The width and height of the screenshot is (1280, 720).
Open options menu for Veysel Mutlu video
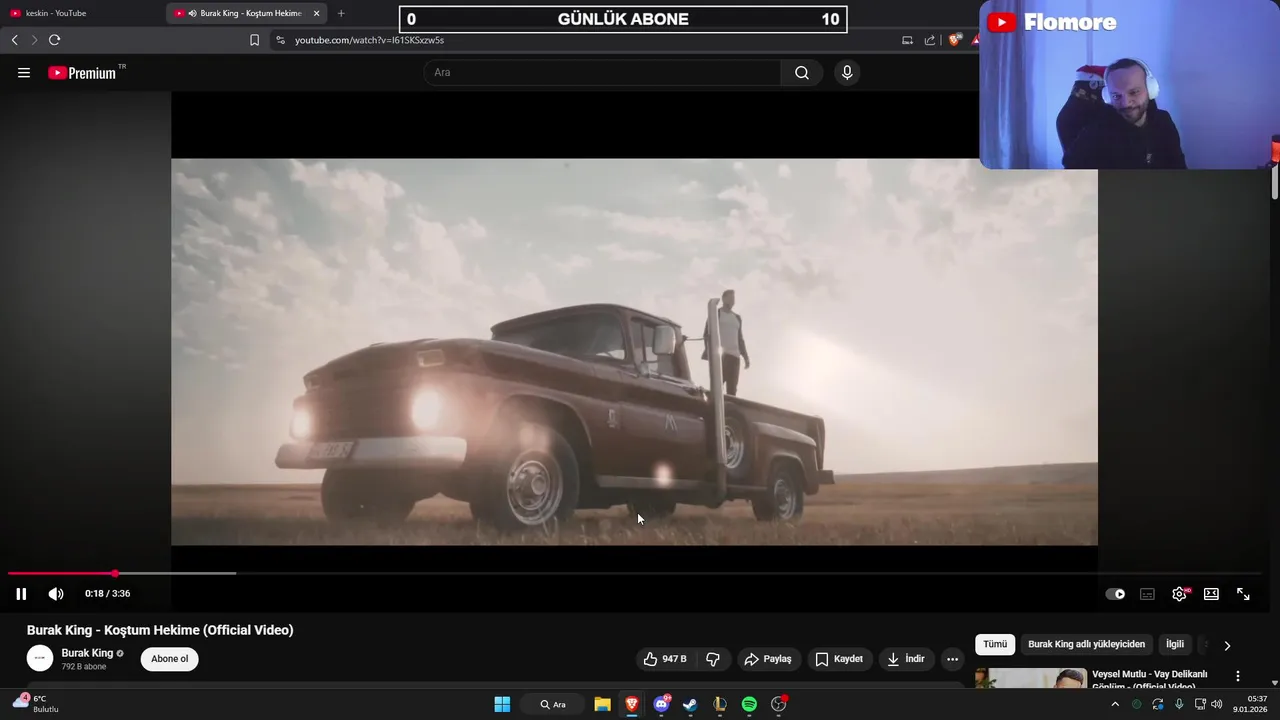pos(1237,676)
